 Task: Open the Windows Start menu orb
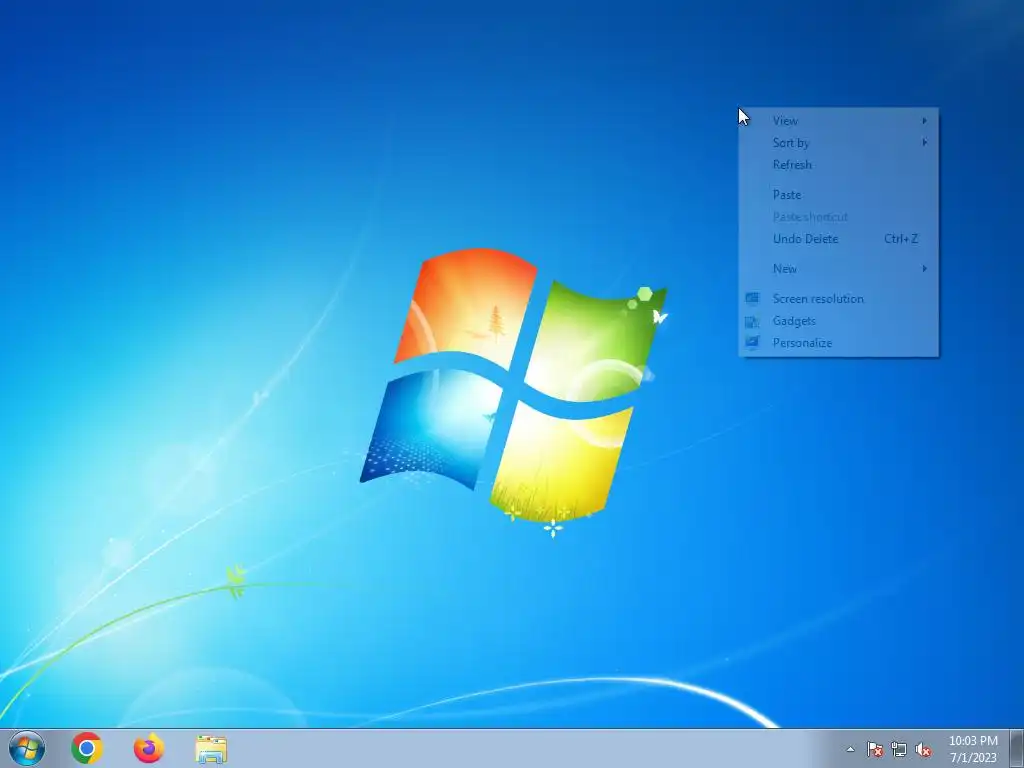(x=27, y=748)
